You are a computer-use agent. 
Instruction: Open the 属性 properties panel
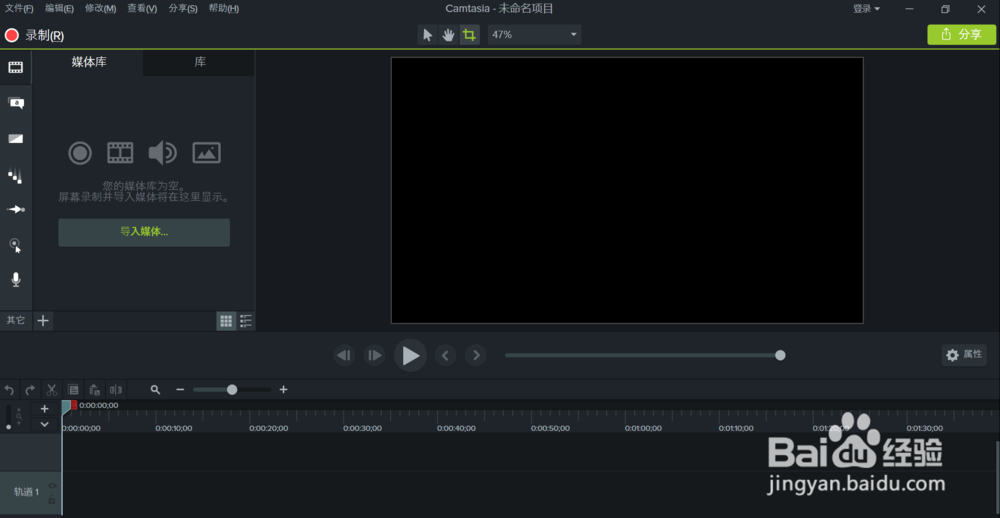point(964,355)
